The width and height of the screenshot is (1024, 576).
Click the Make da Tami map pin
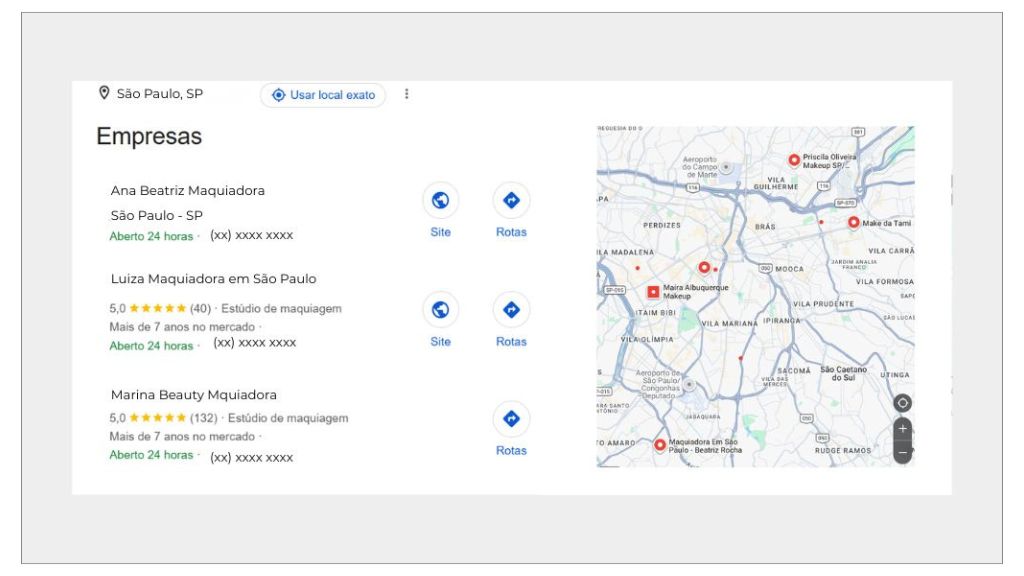853,223
